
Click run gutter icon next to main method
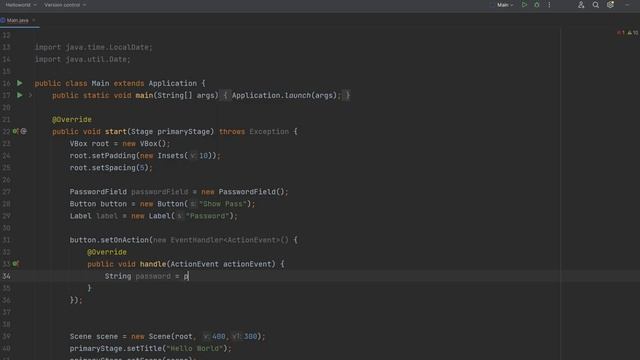pos(20,96)
